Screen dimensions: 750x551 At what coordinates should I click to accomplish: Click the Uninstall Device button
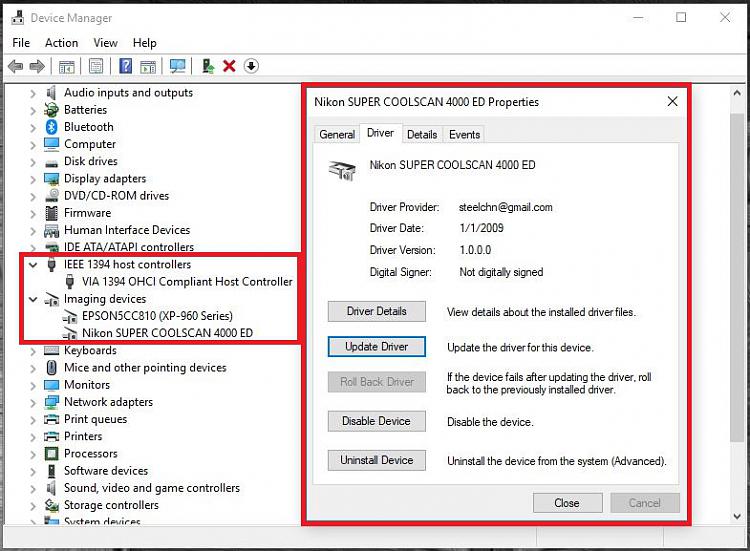(376, 460)
